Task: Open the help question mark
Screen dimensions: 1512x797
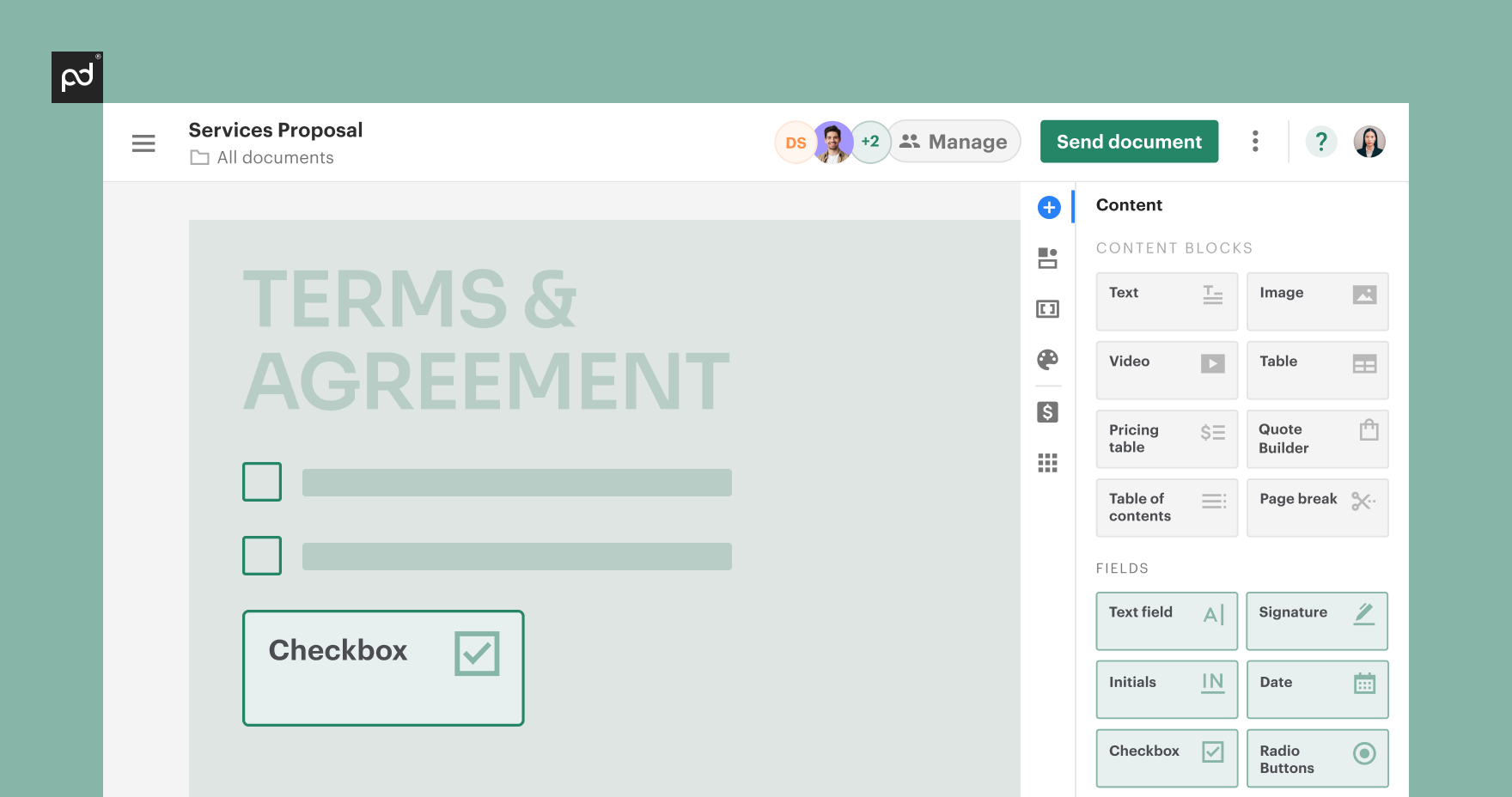Action: point(1321,142)
